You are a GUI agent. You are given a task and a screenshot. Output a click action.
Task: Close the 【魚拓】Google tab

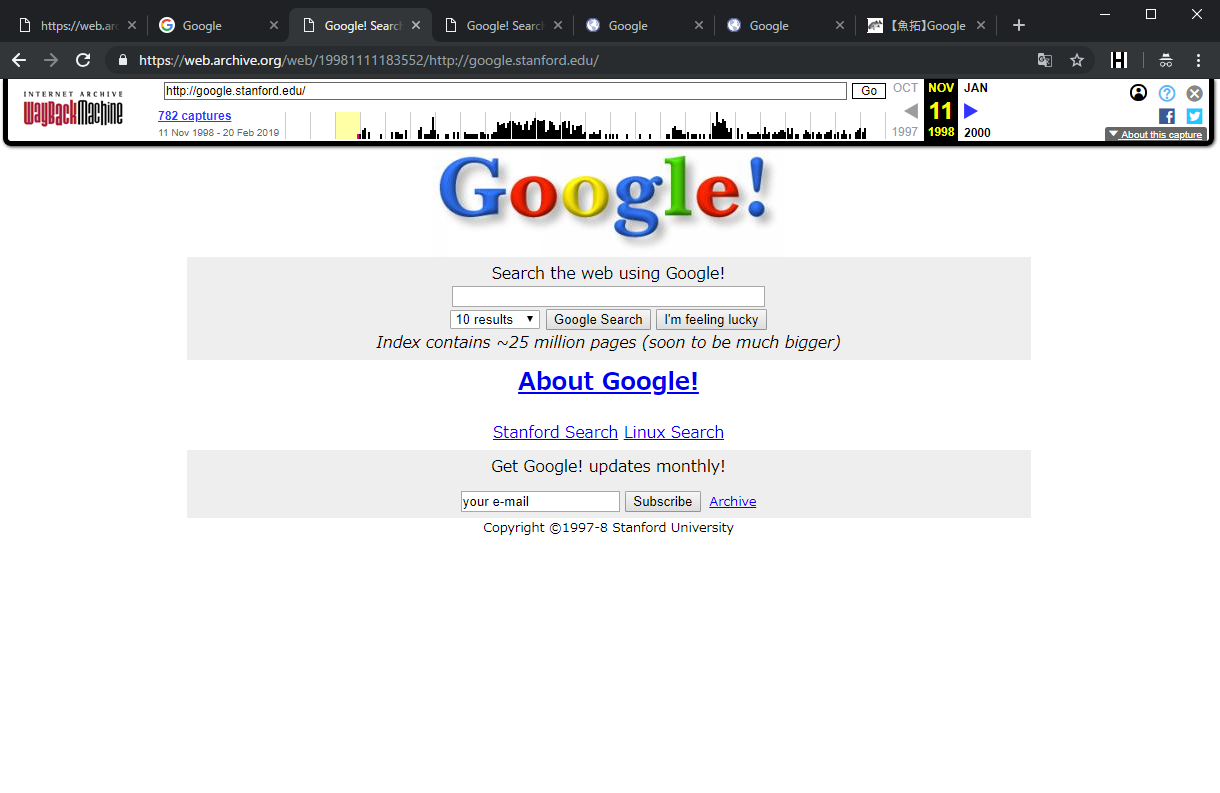tap(981, 26)
